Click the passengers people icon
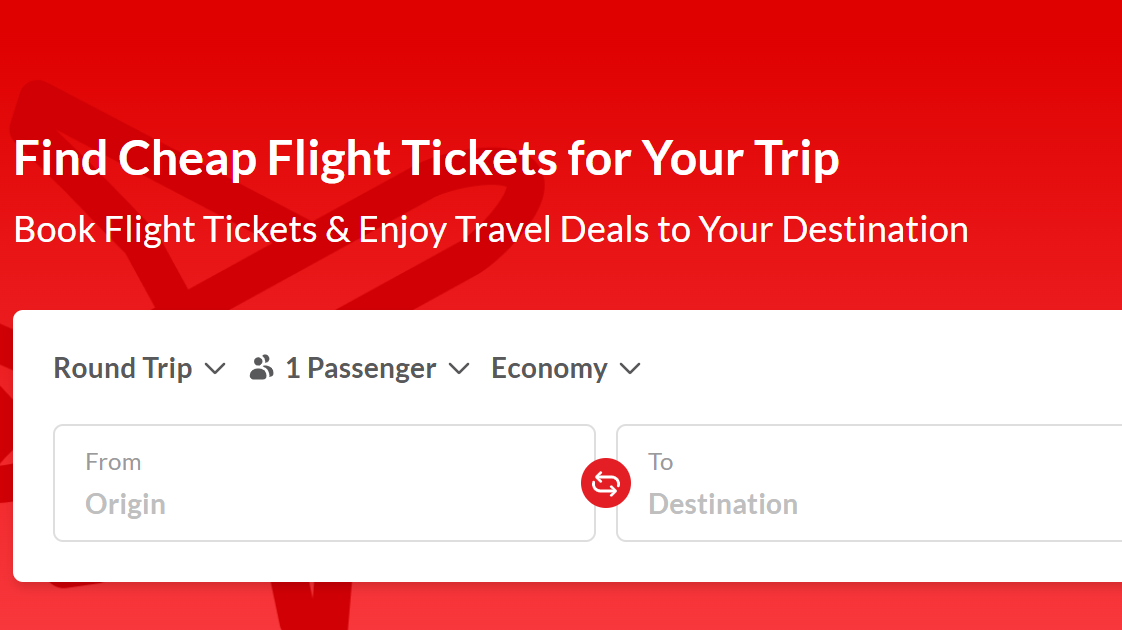 point(262,368)
